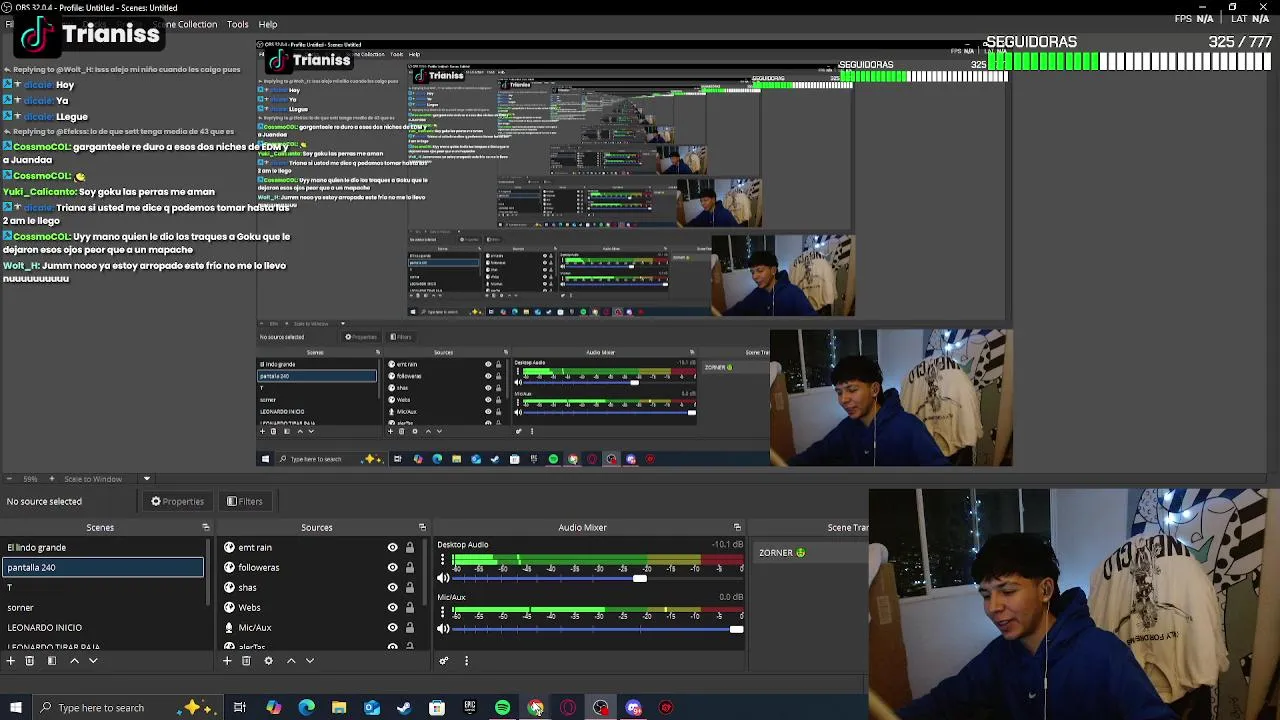Screen dimensions: 1280x720
Task: Unlock the Mic/Aux source
Action: pos(409,627)
